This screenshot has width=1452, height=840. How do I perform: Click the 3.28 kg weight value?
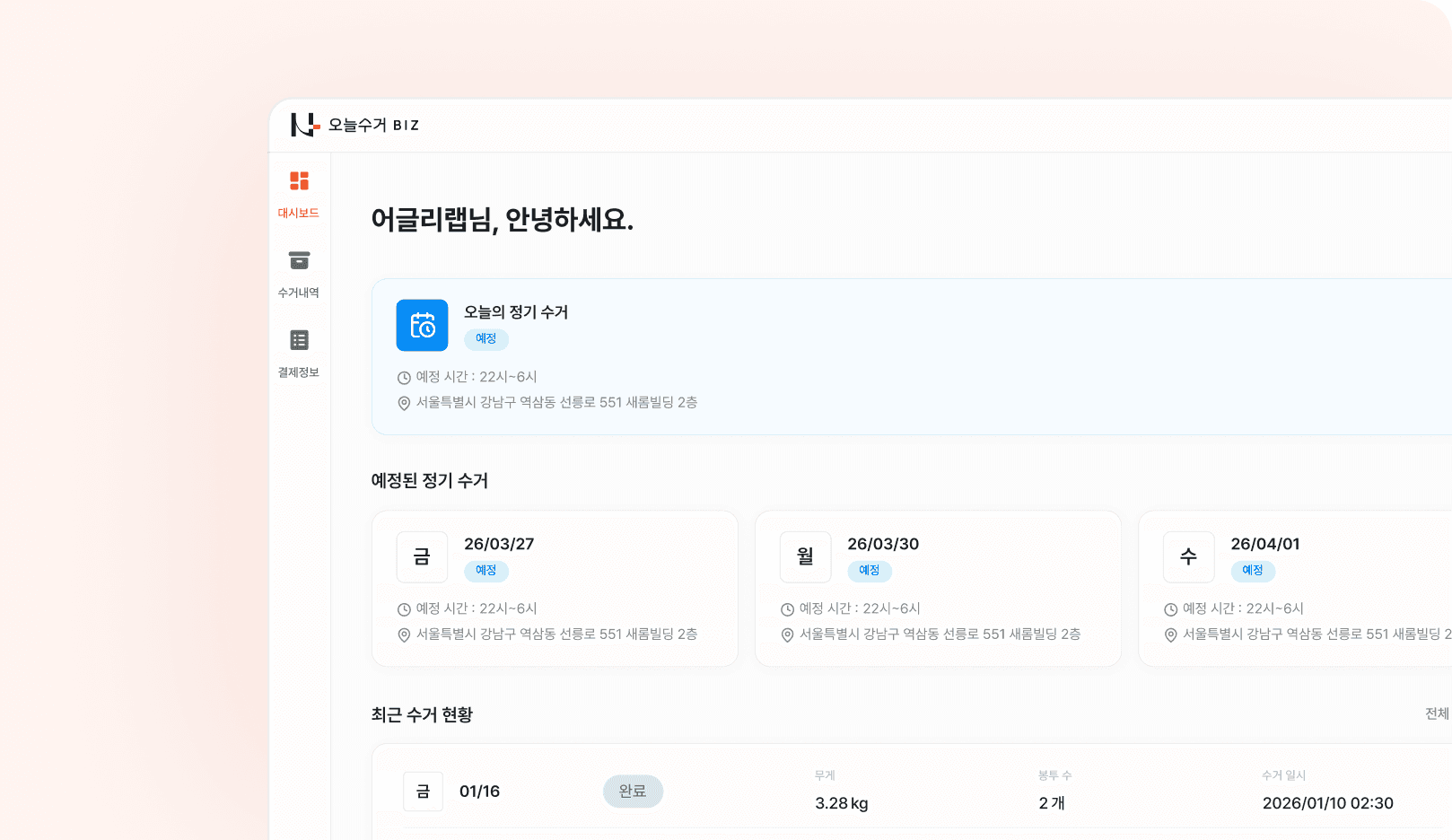(x=842, y=803)
